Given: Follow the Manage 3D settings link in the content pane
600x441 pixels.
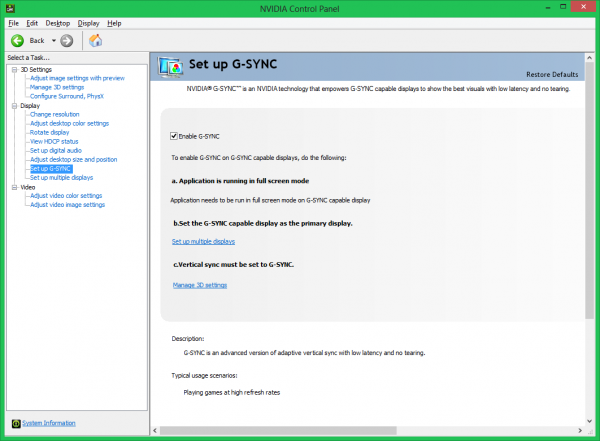Looking at the screenshot, I should [x=200, y=285].
